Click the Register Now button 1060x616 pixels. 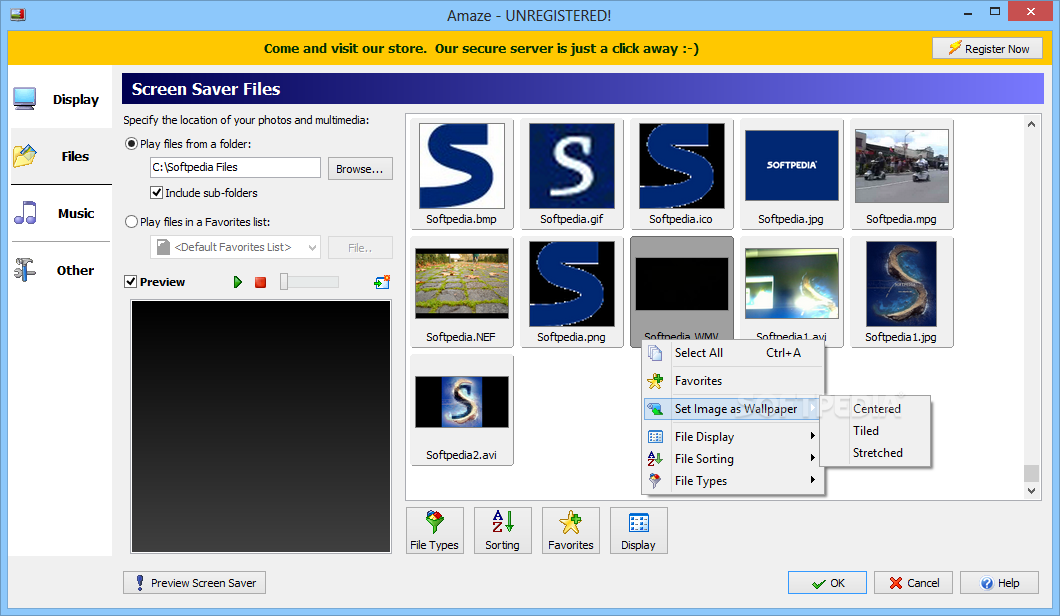pos(987,49)
